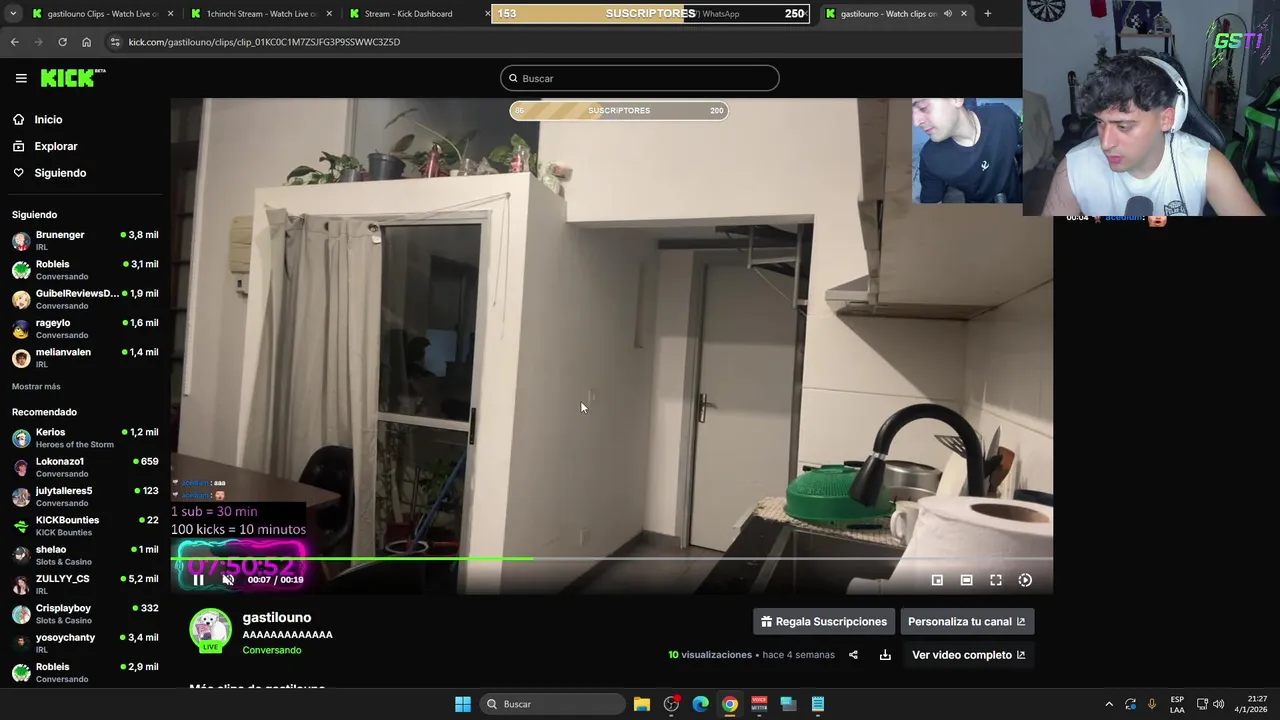Open rageylo channel in sidebar
The image size is (1280, 720).
(x=85, y=328)
